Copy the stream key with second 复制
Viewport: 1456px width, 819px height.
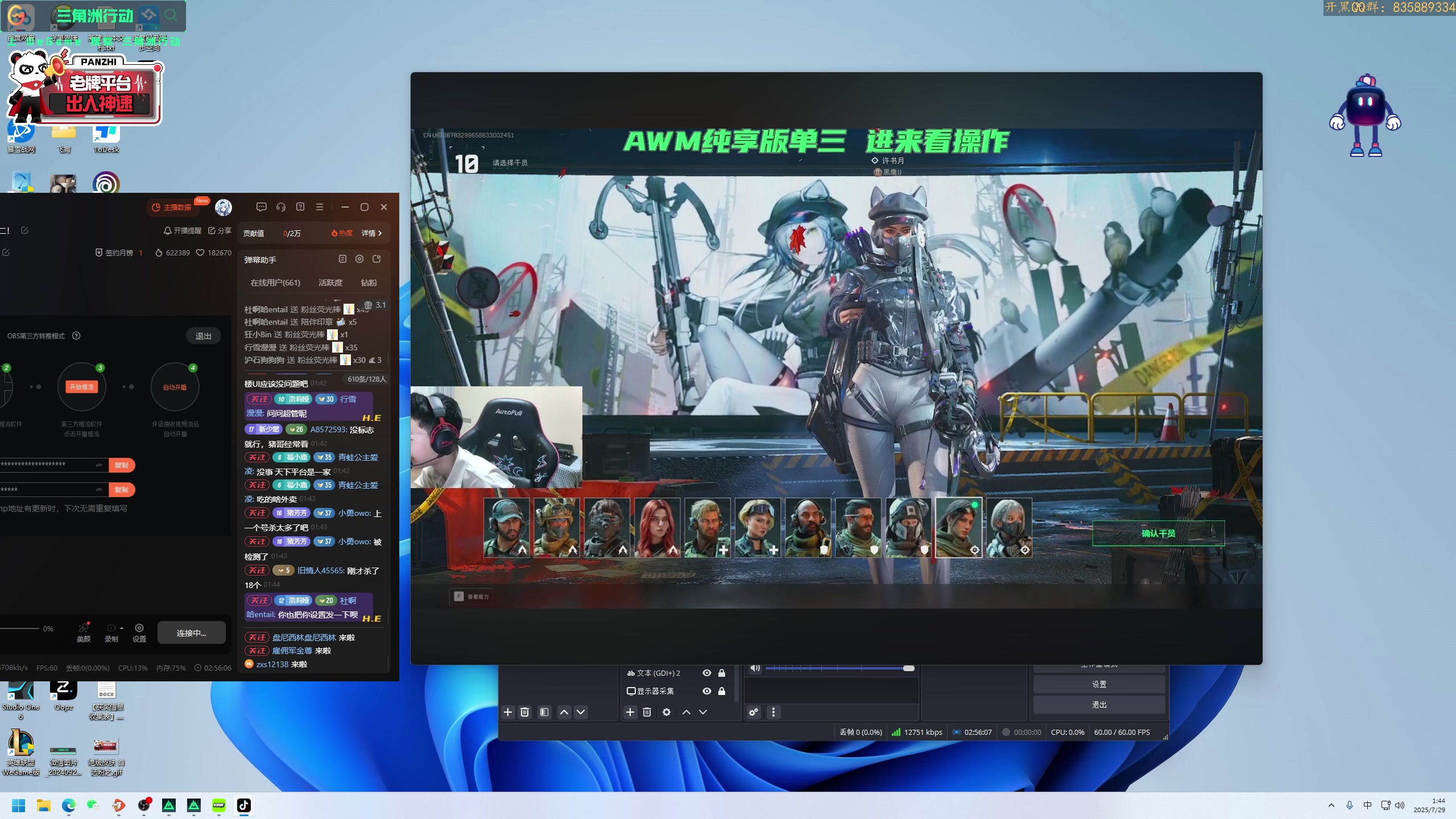(121, 490)
